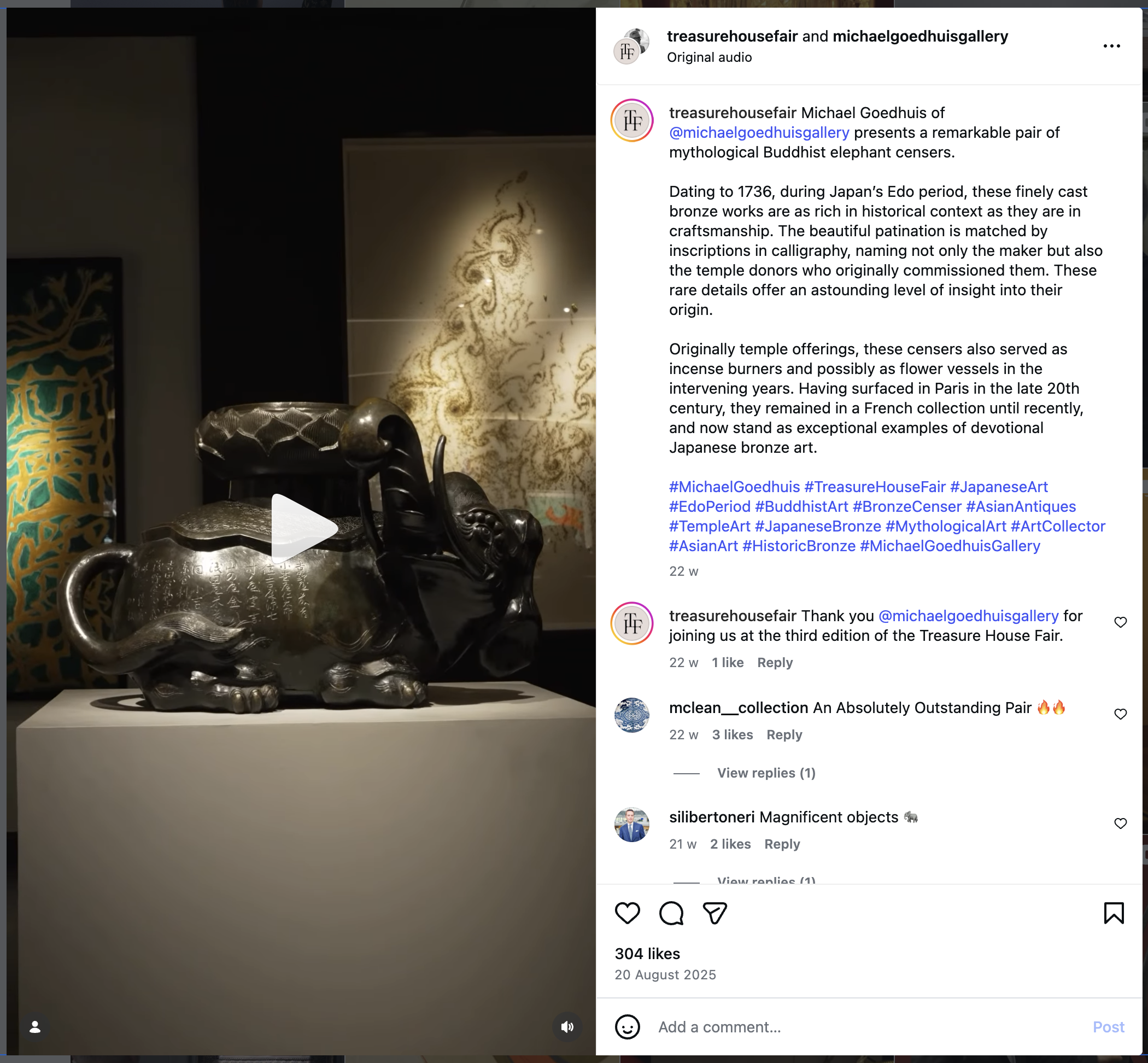1148x1063 pixels.
Task: Focus the Add a comment field
Action: coord(869,1027)
